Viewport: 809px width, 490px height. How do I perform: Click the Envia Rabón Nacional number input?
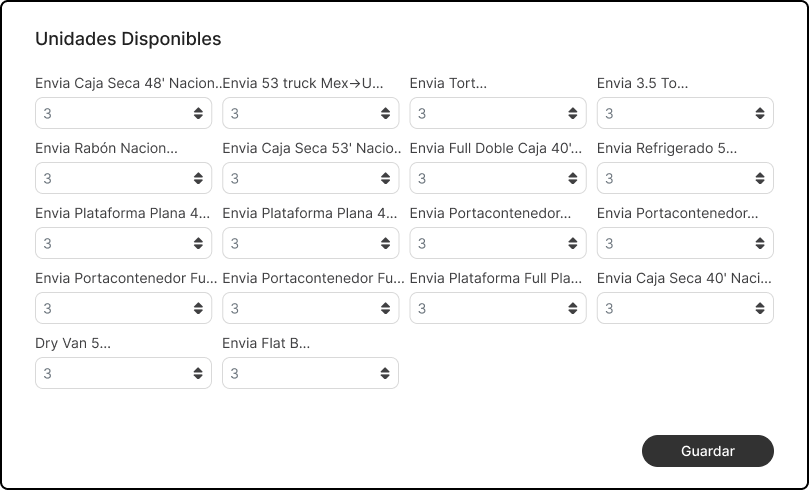click(x=112, y=179)
